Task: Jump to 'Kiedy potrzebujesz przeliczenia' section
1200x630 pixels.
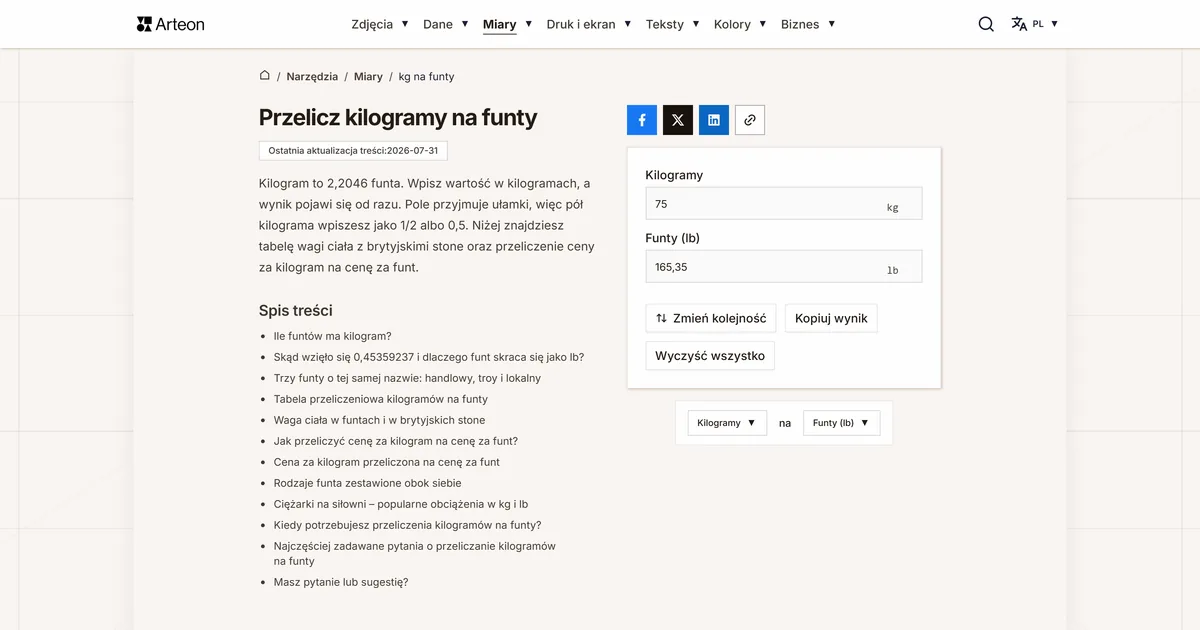Action: point(407,525)
